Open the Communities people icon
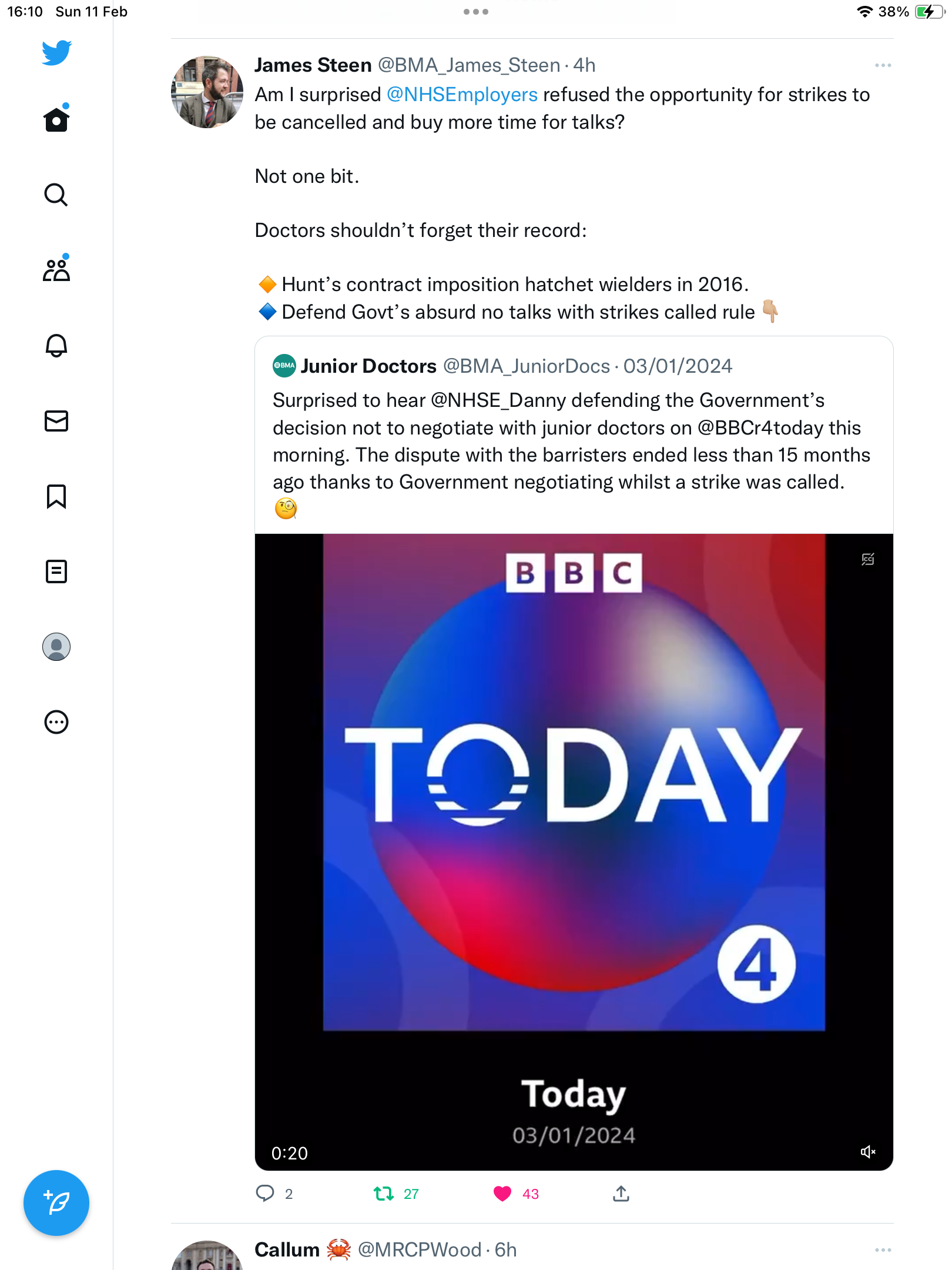The height and width of the screenshot is (1270, 952). [x=56, y=269]
